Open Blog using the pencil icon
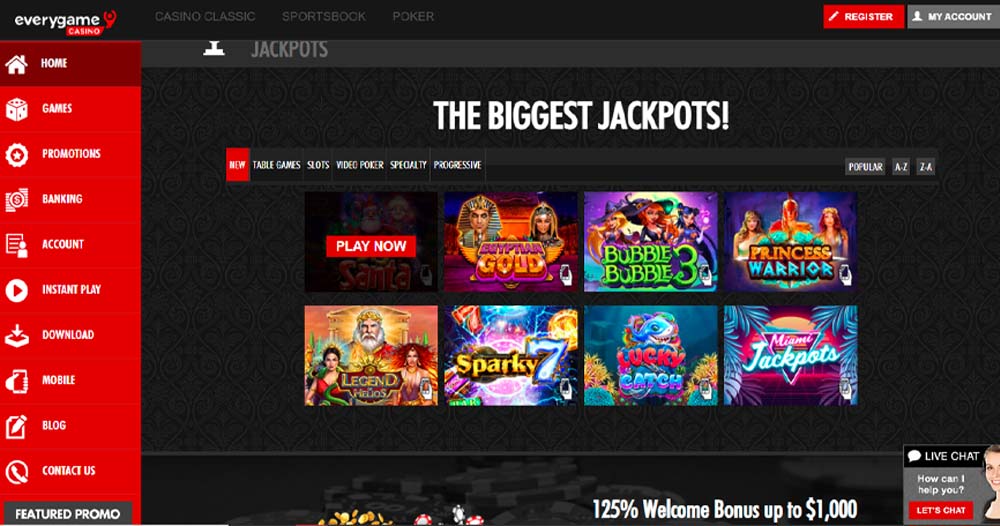1000x526 pixels. coord(16,425)
